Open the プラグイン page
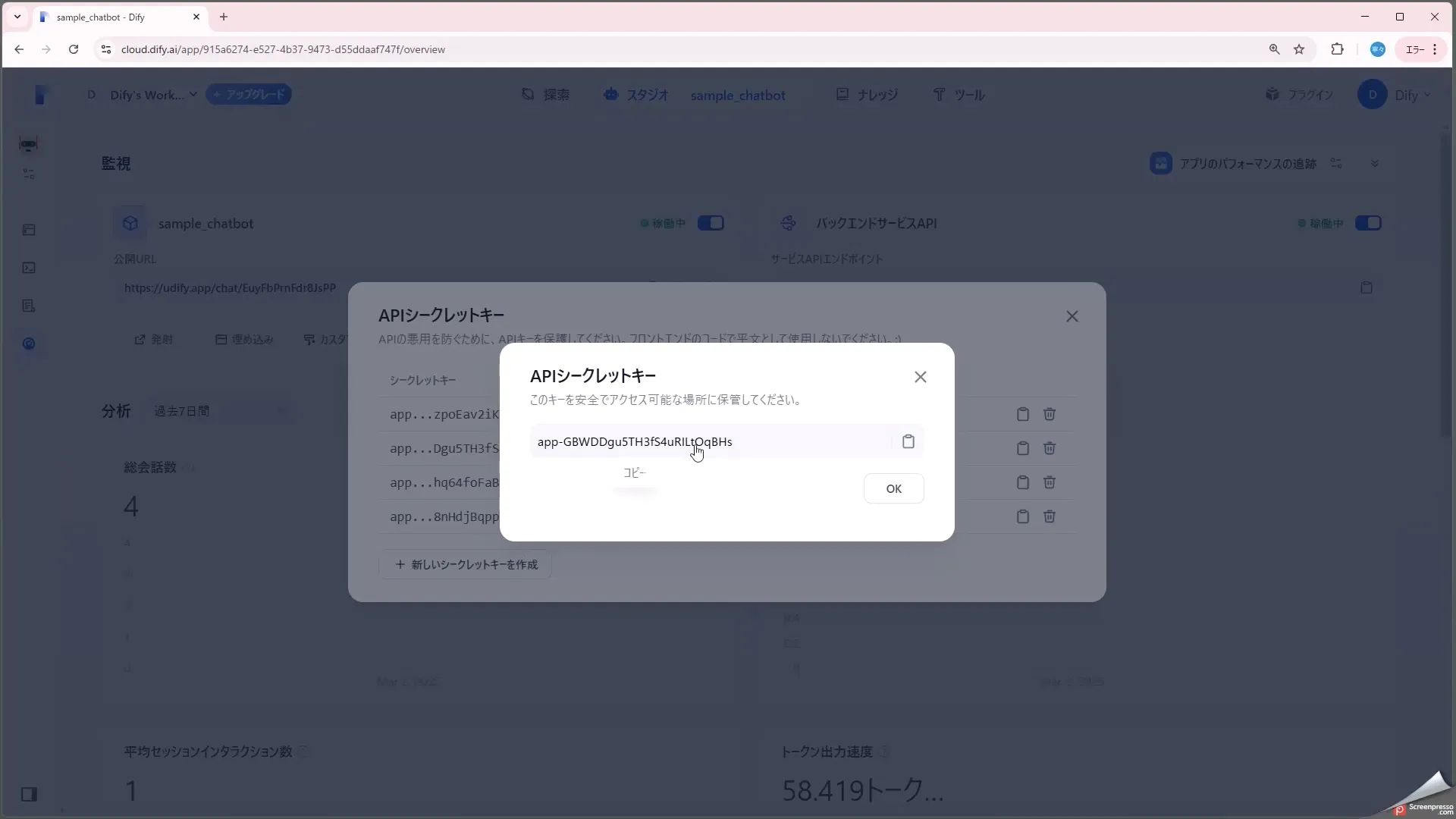This screenshot has width=1456, height=819. coord(1298,95)
